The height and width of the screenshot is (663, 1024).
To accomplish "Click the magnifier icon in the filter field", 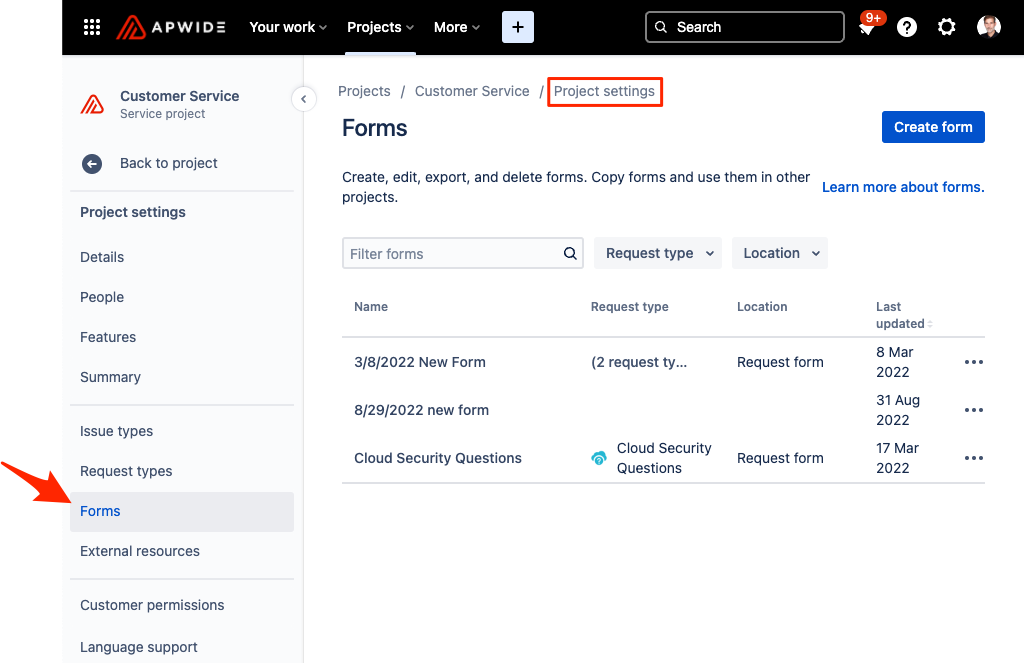I will click(x=570, y=253).
